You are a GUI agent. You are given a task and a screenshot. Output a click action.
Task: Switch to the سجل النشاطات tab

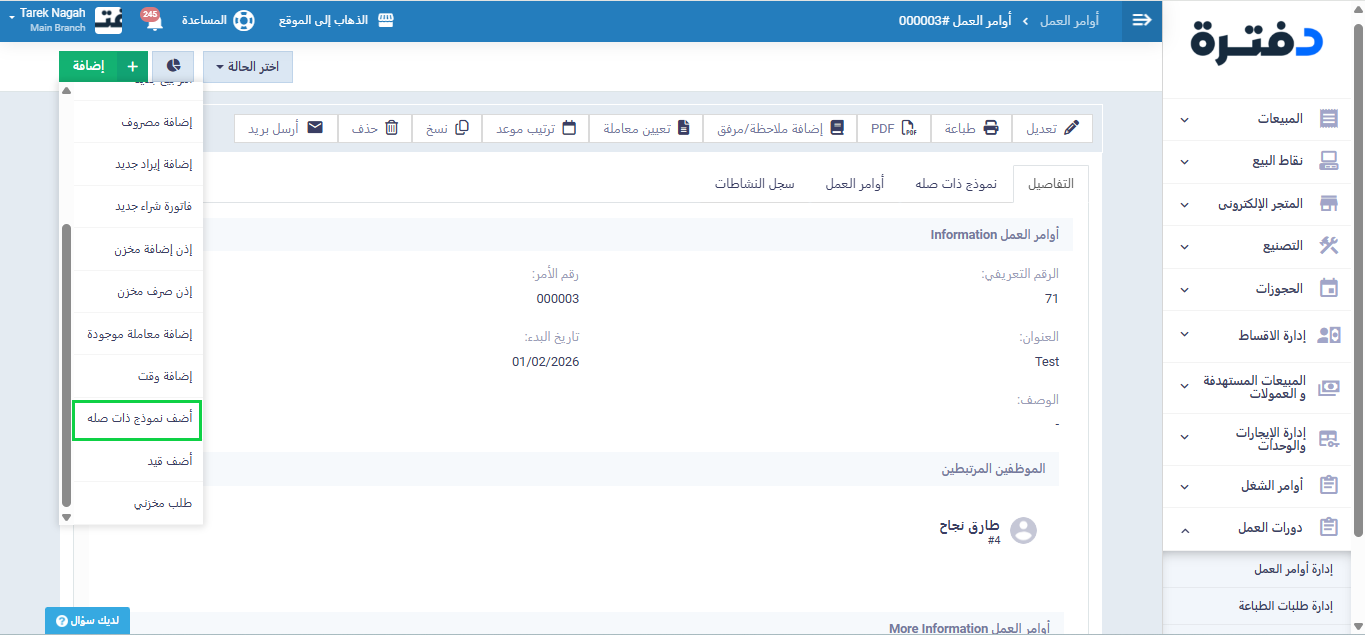point(754,184)
